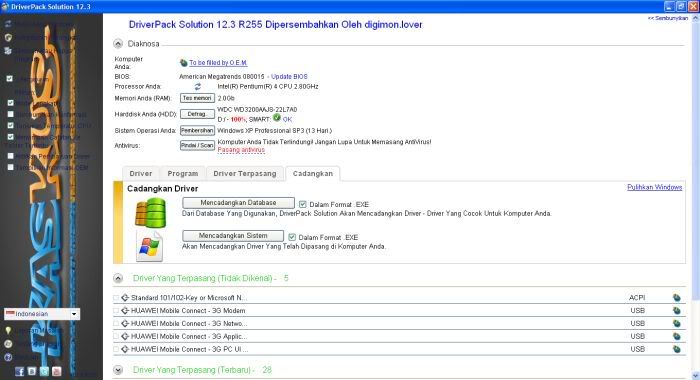
Task: Click the Tes memori button
Action: (197, 98)
